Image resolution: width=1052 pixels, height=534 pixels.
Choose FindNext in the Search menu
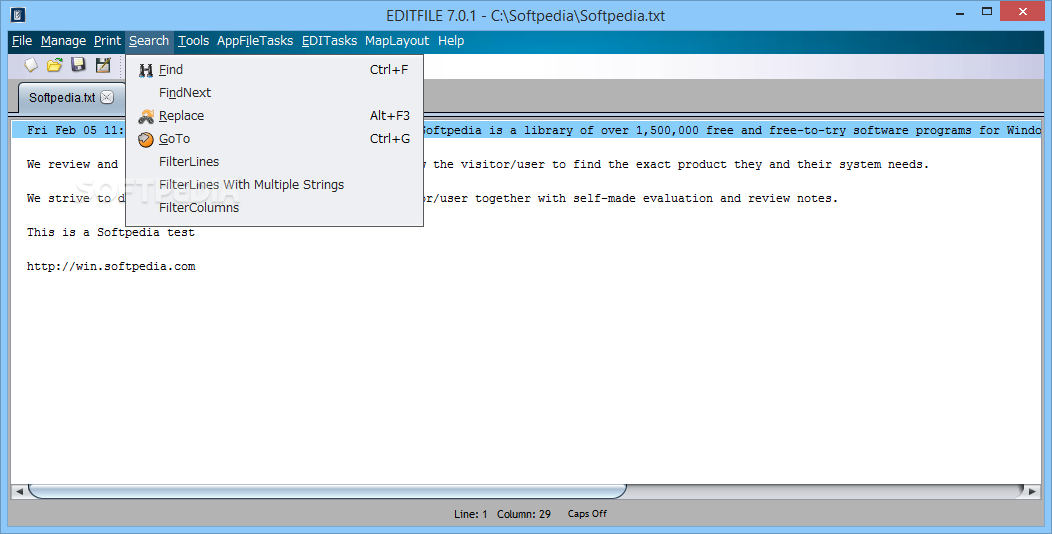click(x=274, y=93)
